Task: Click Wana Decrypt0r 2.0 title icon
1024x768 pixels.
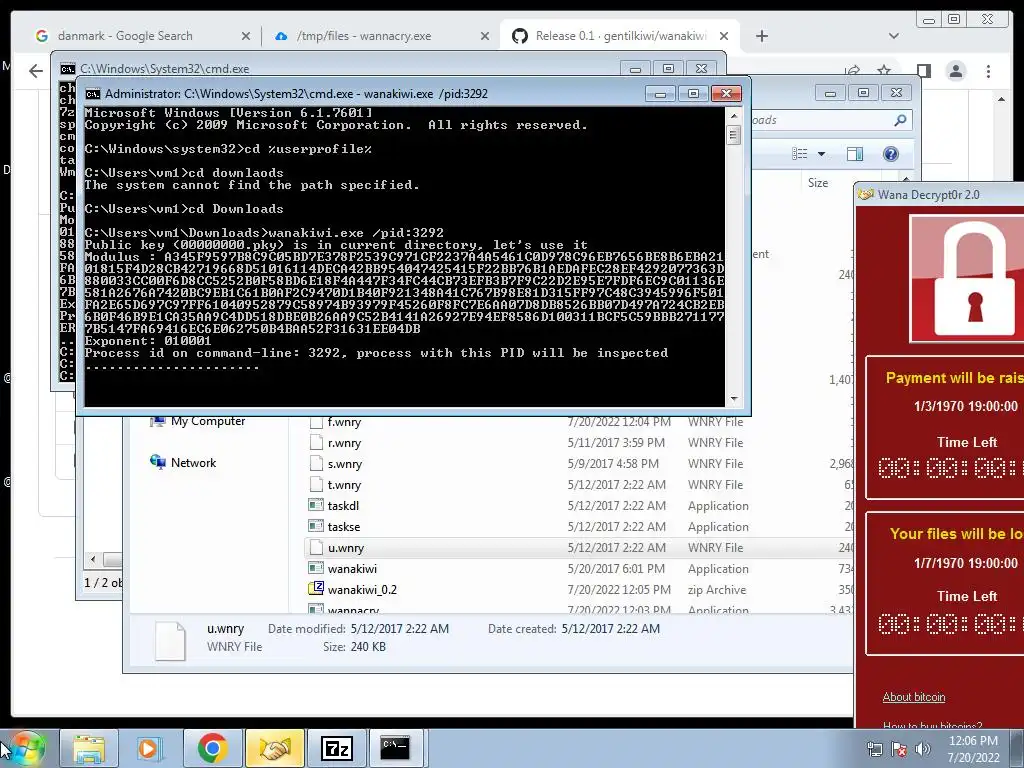Action: pyautogui.click(x=866, y=195)
